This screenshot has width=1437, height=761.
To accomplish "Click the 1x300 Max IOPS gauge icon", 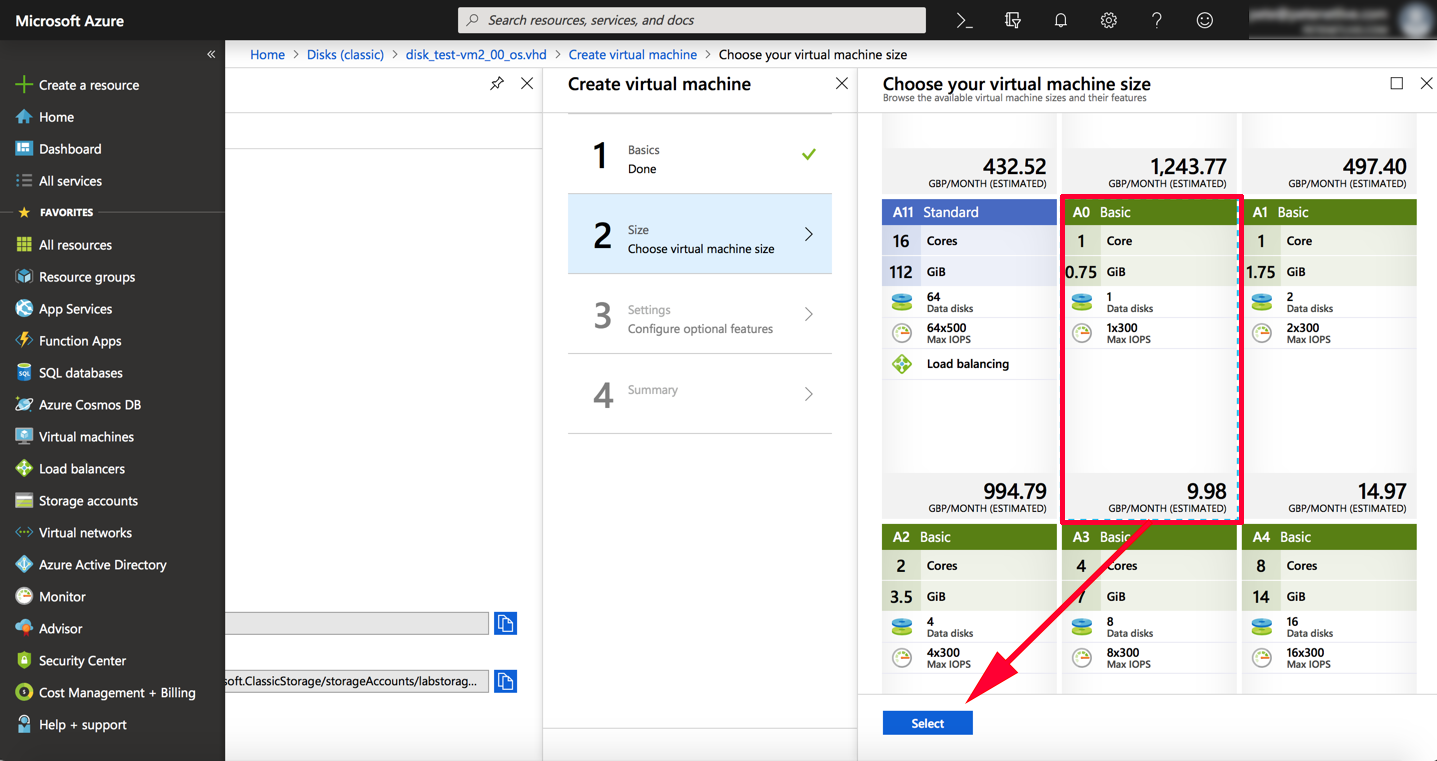I will (x=1082, y=333).
